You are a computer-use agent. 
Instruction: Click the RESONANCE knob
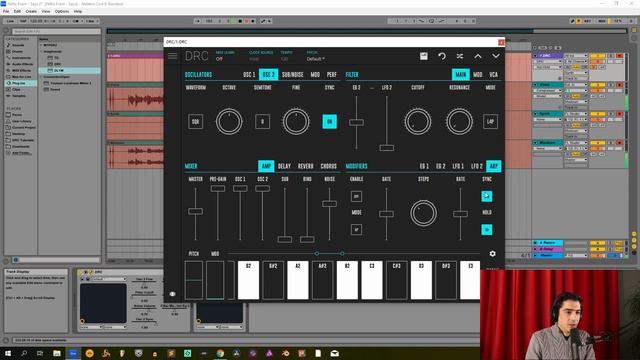pyautogui.click(x=459, y=122)
